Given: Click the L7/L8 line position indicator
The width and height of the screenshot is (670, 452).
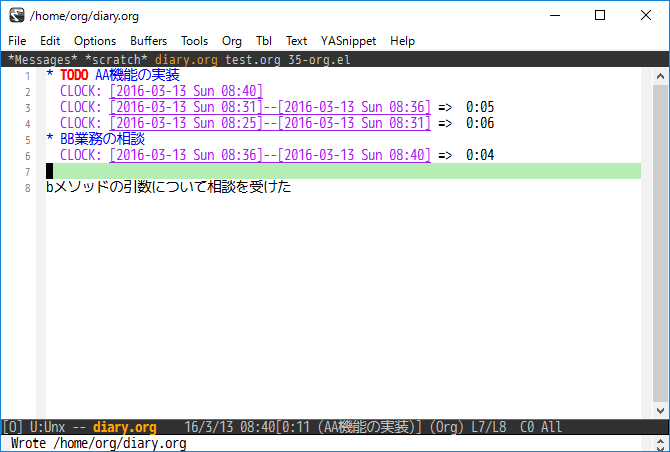Looking at the screenshot, I should [x=489, y=427].
